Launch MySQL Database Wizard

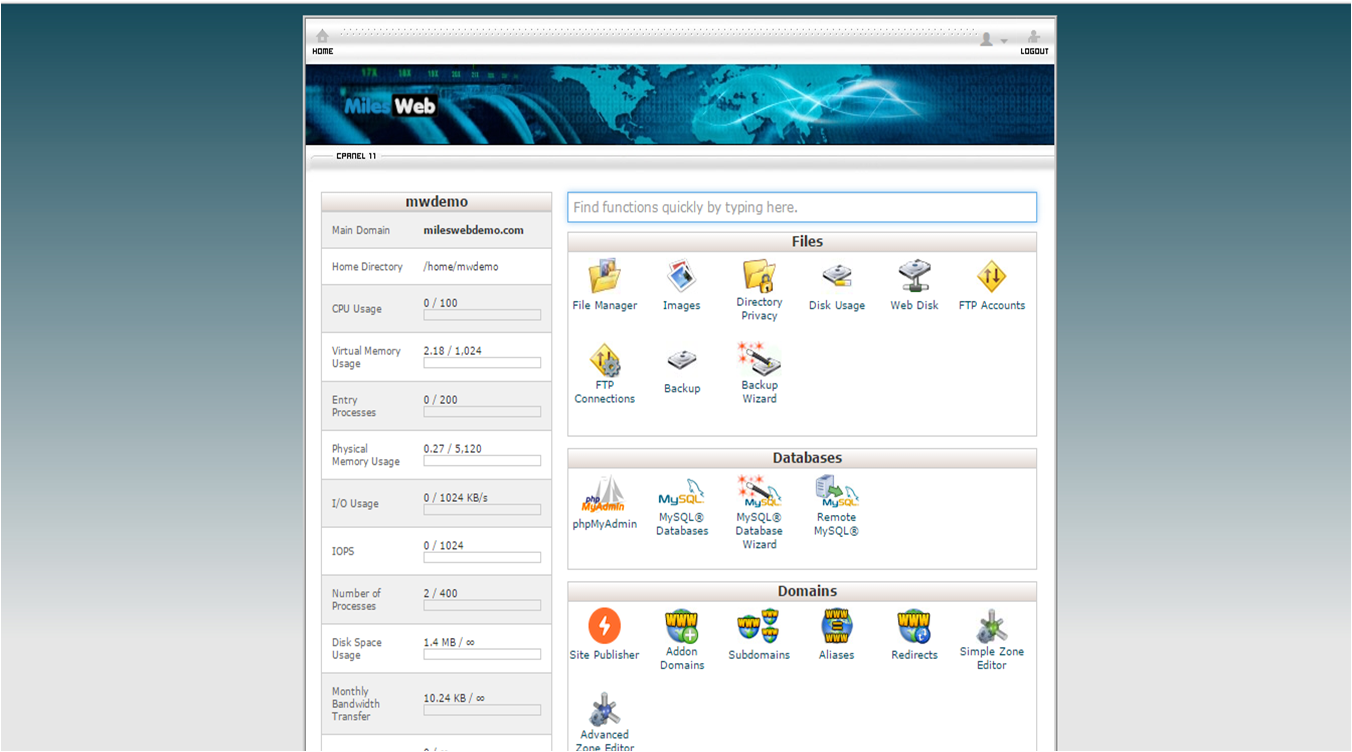pyautogui.click(x=759, y=492)
